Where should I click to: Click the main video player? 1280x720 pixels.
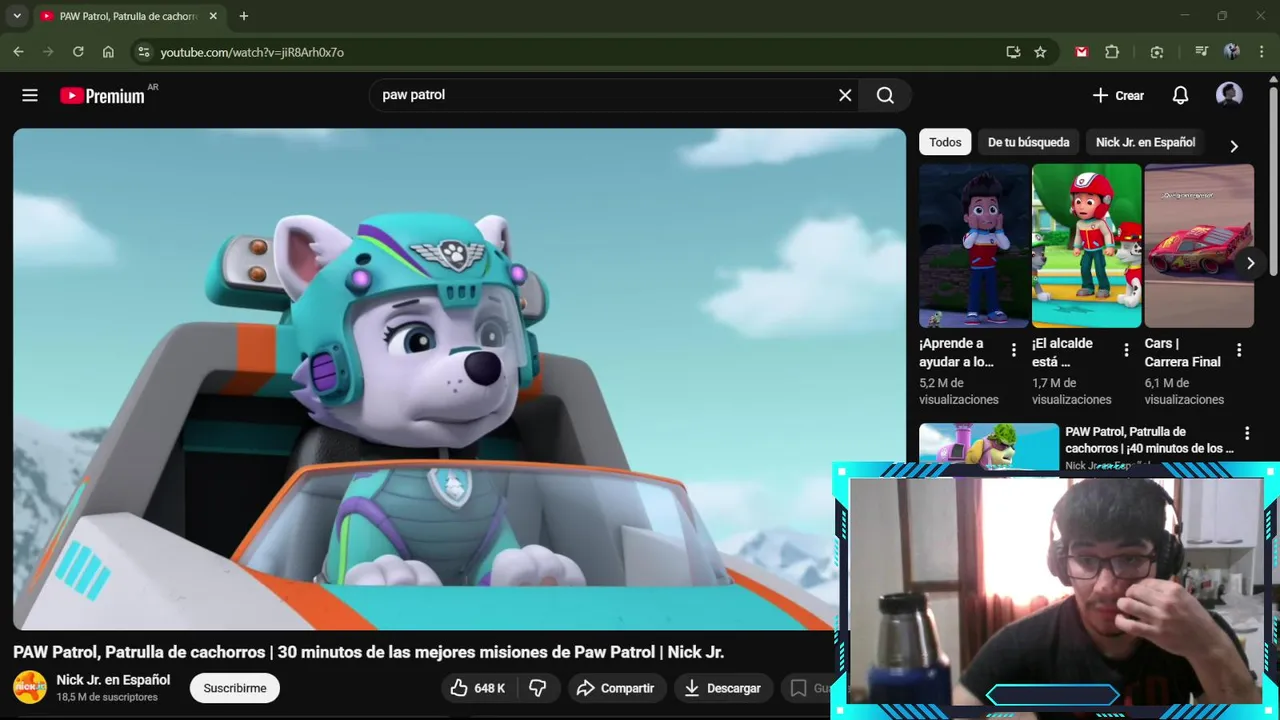tap(459, 379)
